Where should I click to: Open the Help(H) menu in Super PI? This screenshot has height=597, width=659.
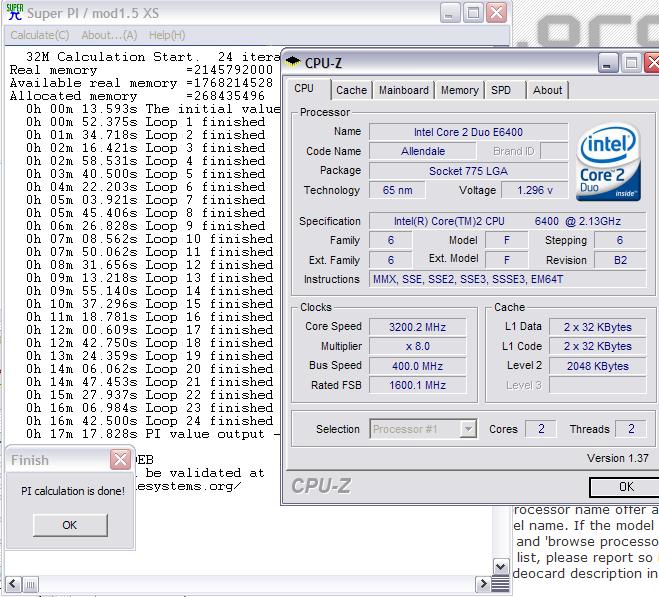click(x=167, y=35)
